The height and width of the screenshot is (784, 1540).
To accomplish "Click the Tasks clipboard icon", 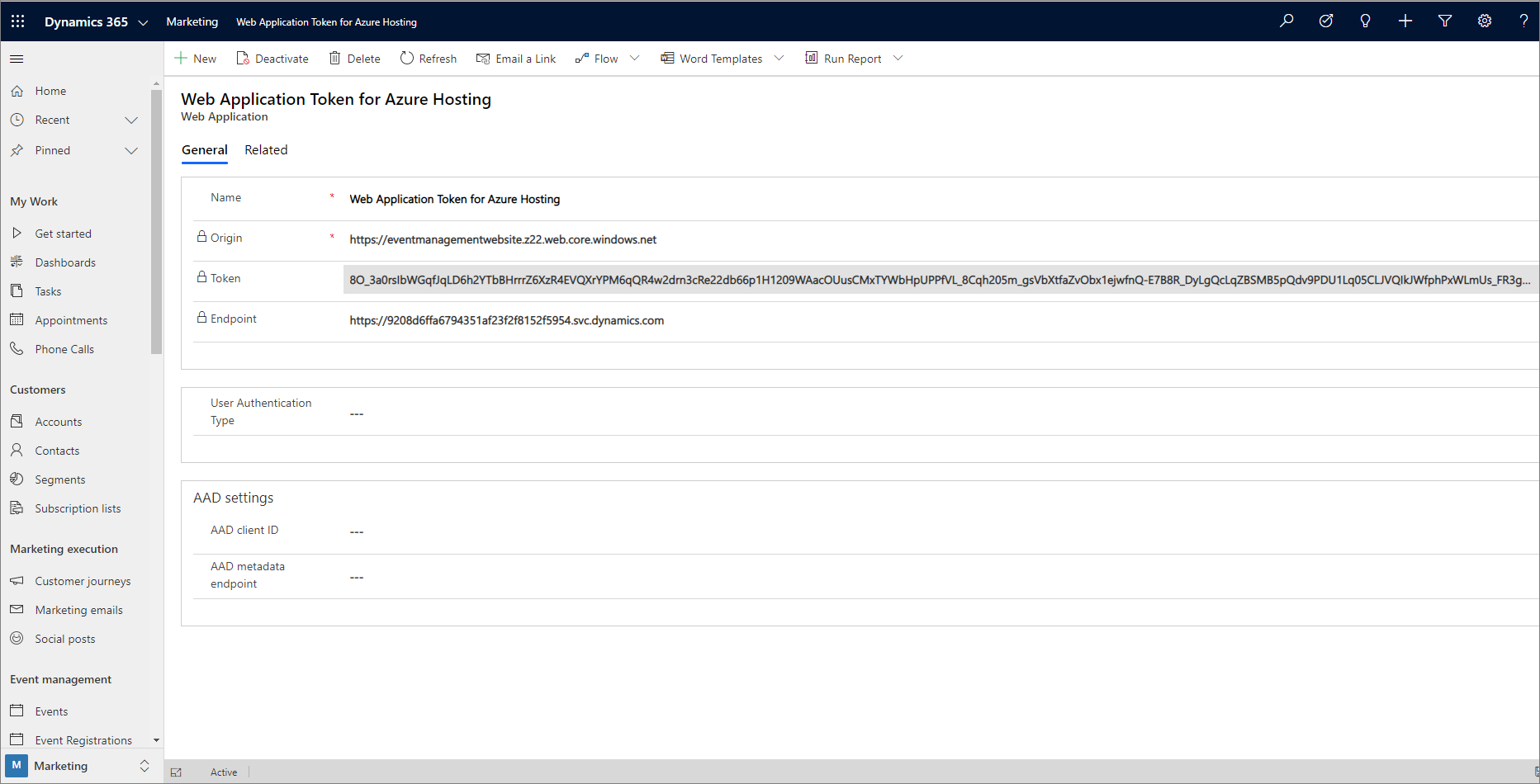I will point(17,291).
